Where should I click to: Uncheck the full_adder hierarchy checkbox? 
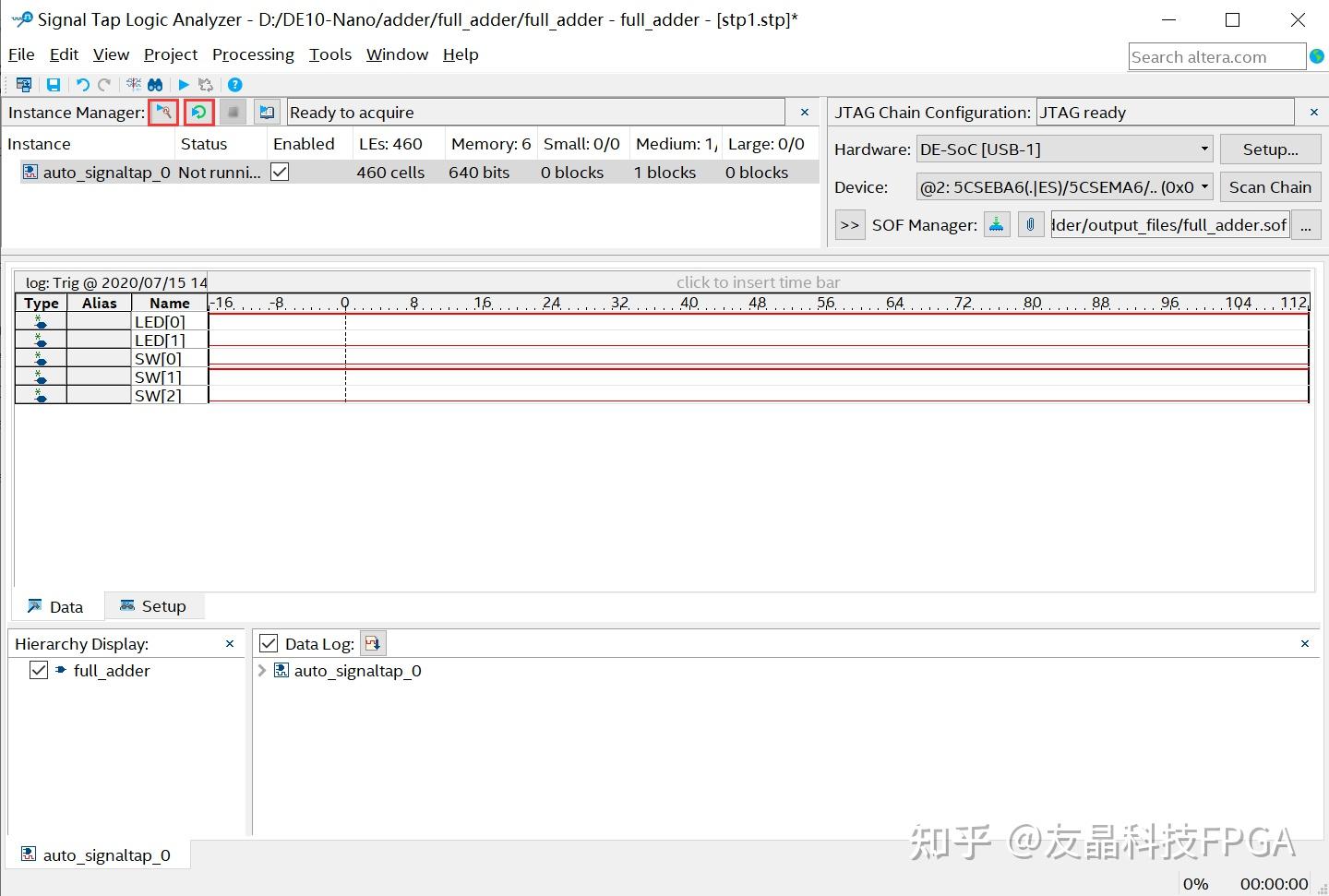[38, 670]
